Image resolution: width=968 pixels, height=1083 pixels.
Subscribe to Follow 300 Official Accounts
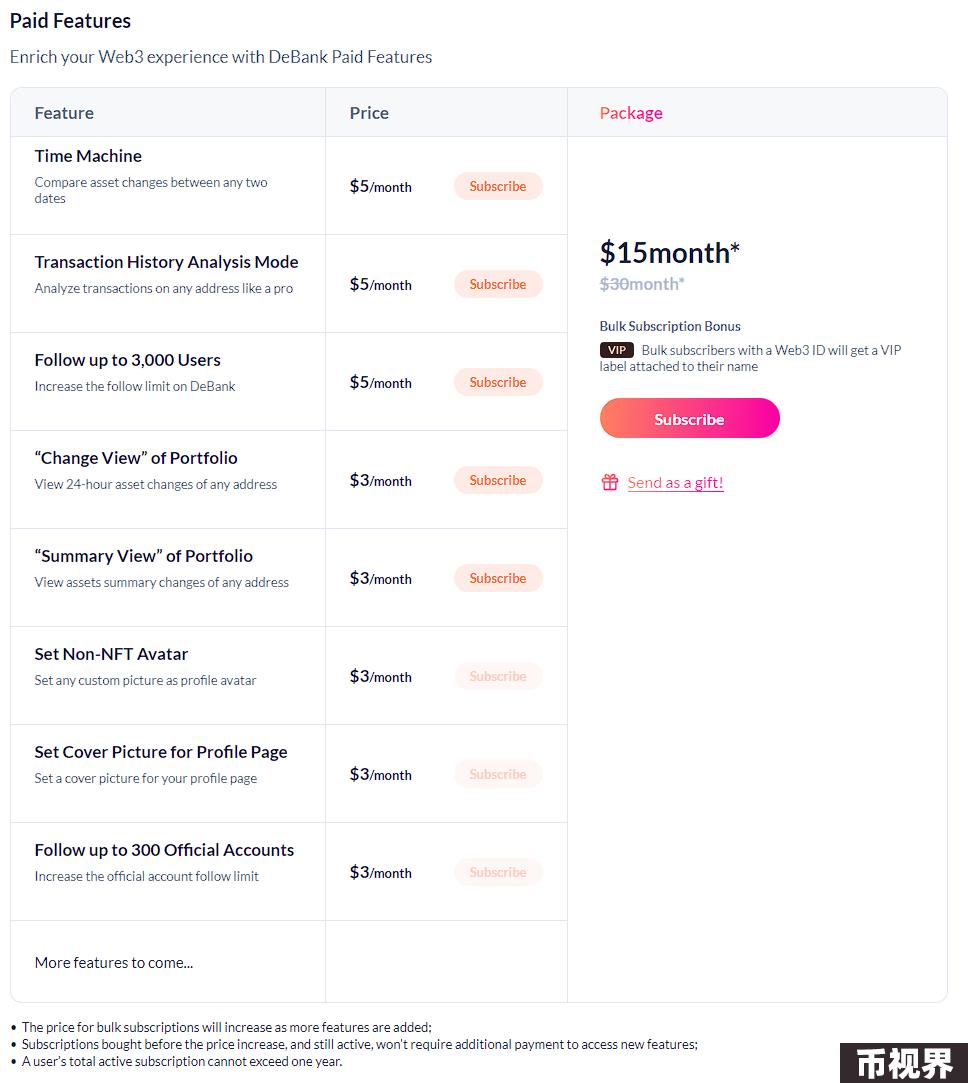[x=498, y=873]
